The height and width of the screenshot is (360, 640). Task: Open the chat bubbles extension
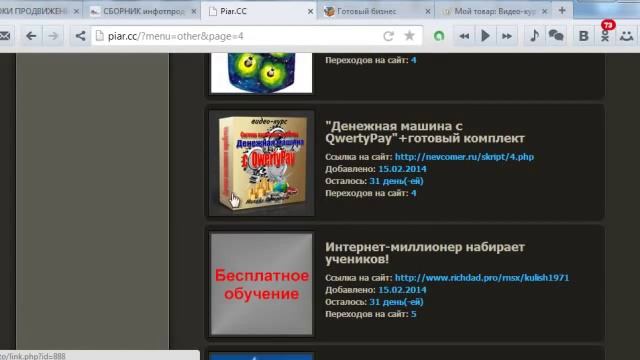pos(556,36)
